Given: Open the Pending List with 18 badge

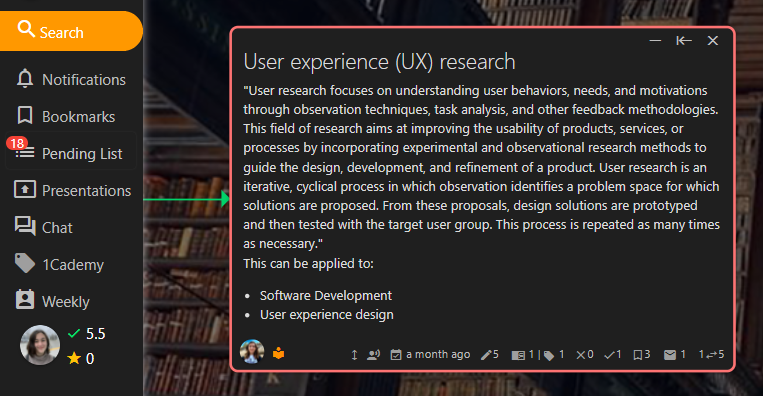Looking at the screenshot, I should point(71,153).
